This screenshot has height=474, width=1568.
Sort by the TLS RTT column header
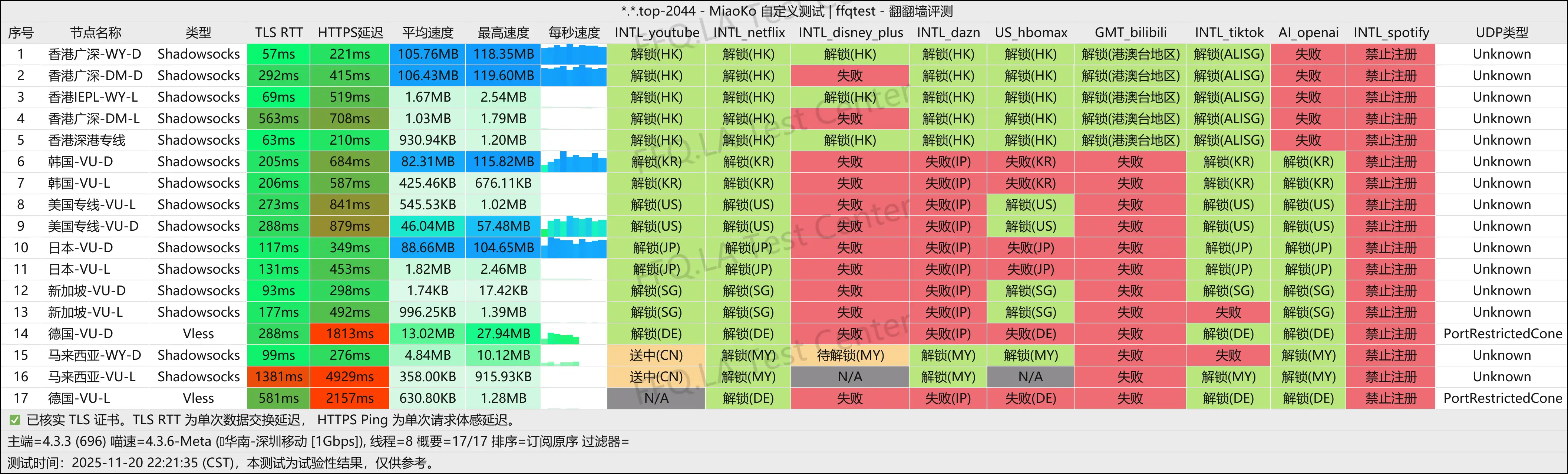tap(278, 32)
